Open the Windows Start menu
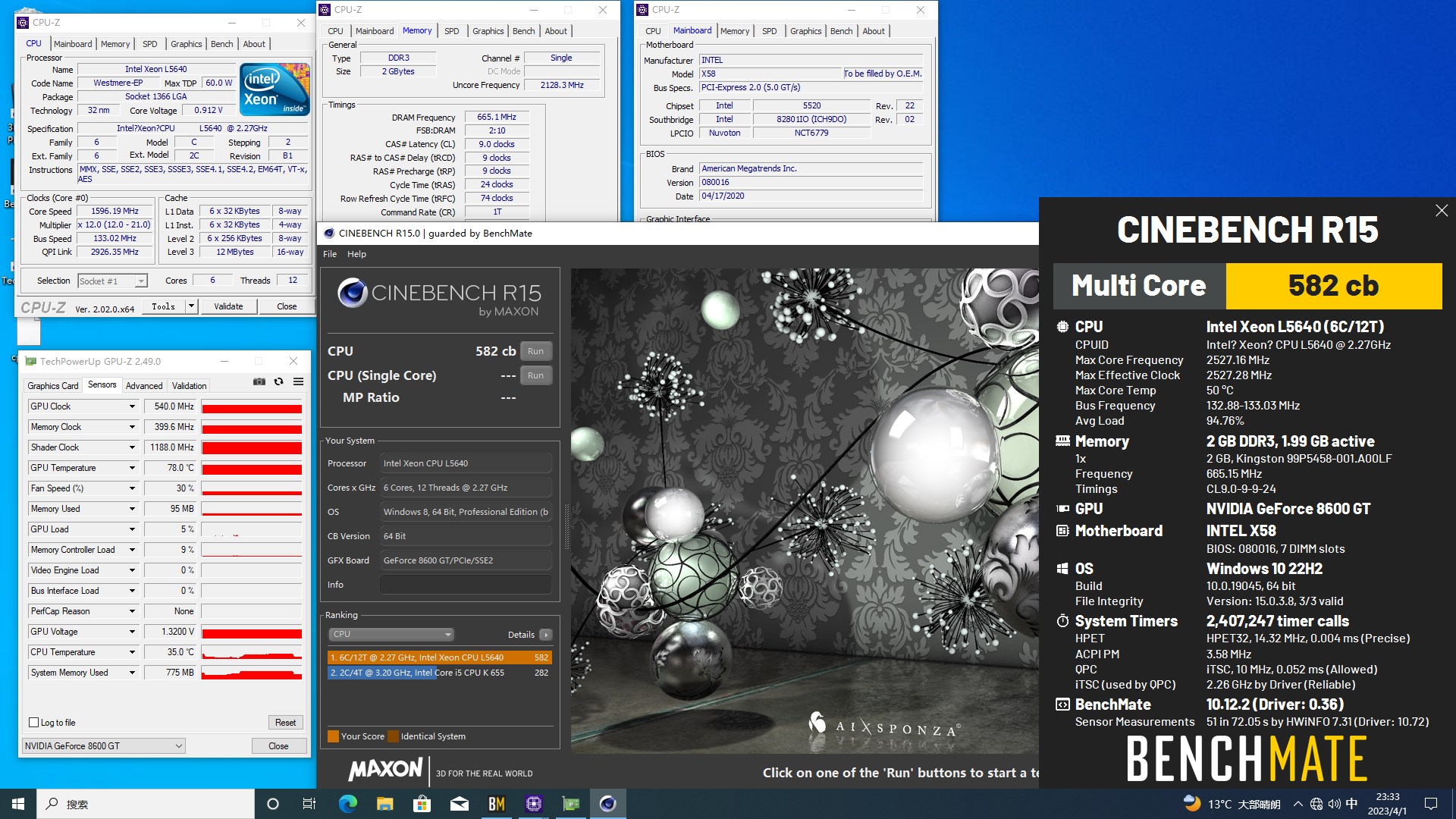1456x819 pixels. coord(18,804)
